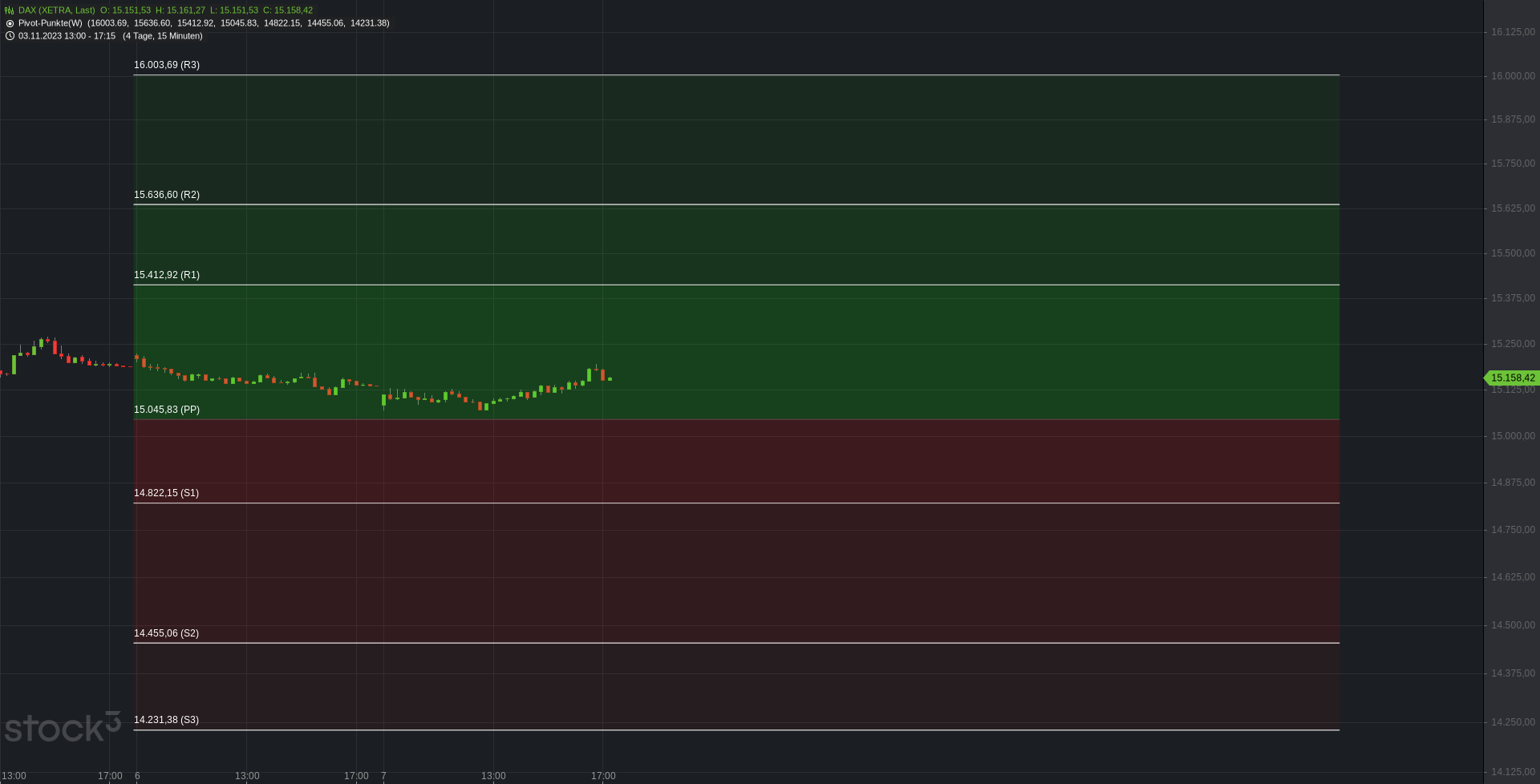Click the clock icon next to date range
This screenshot has height=784, width=1540.
10,36
